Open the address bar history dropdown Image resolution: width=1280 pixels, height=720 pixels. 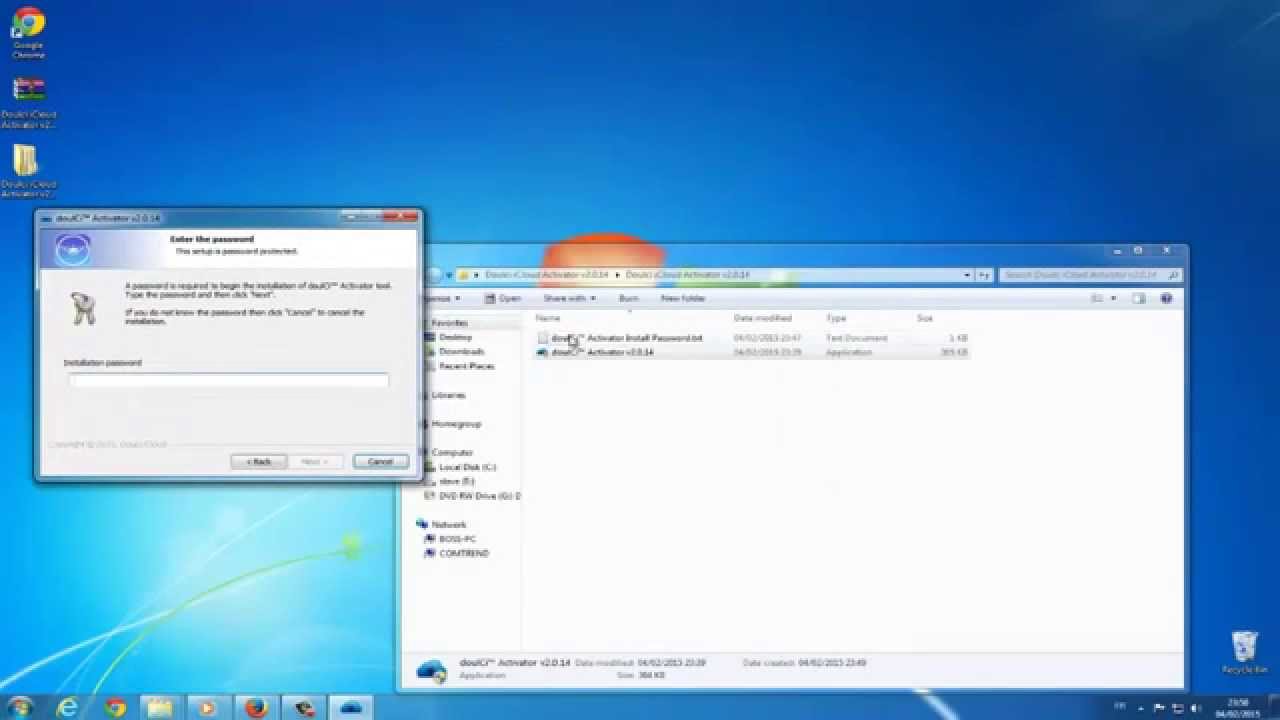[x=967, y=274]
